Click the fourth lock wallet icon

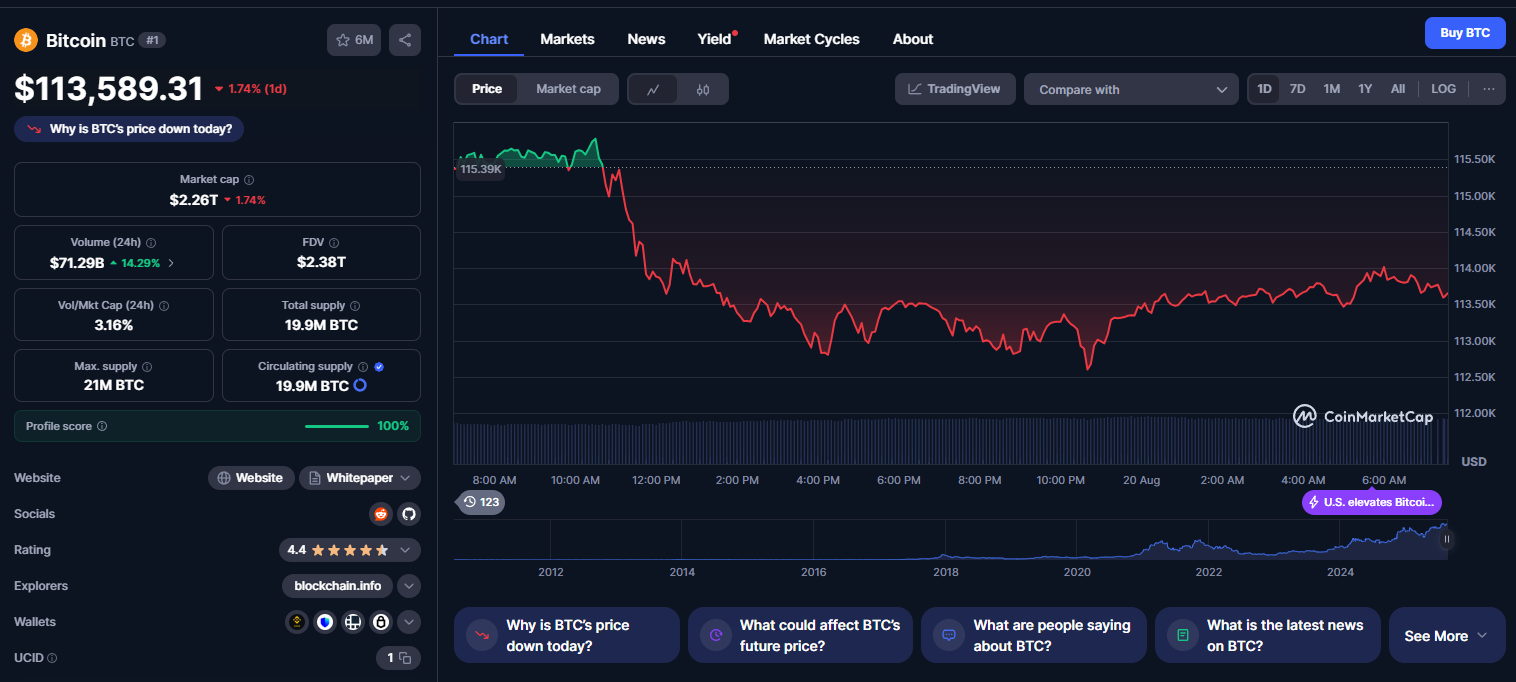coord(381,622)
